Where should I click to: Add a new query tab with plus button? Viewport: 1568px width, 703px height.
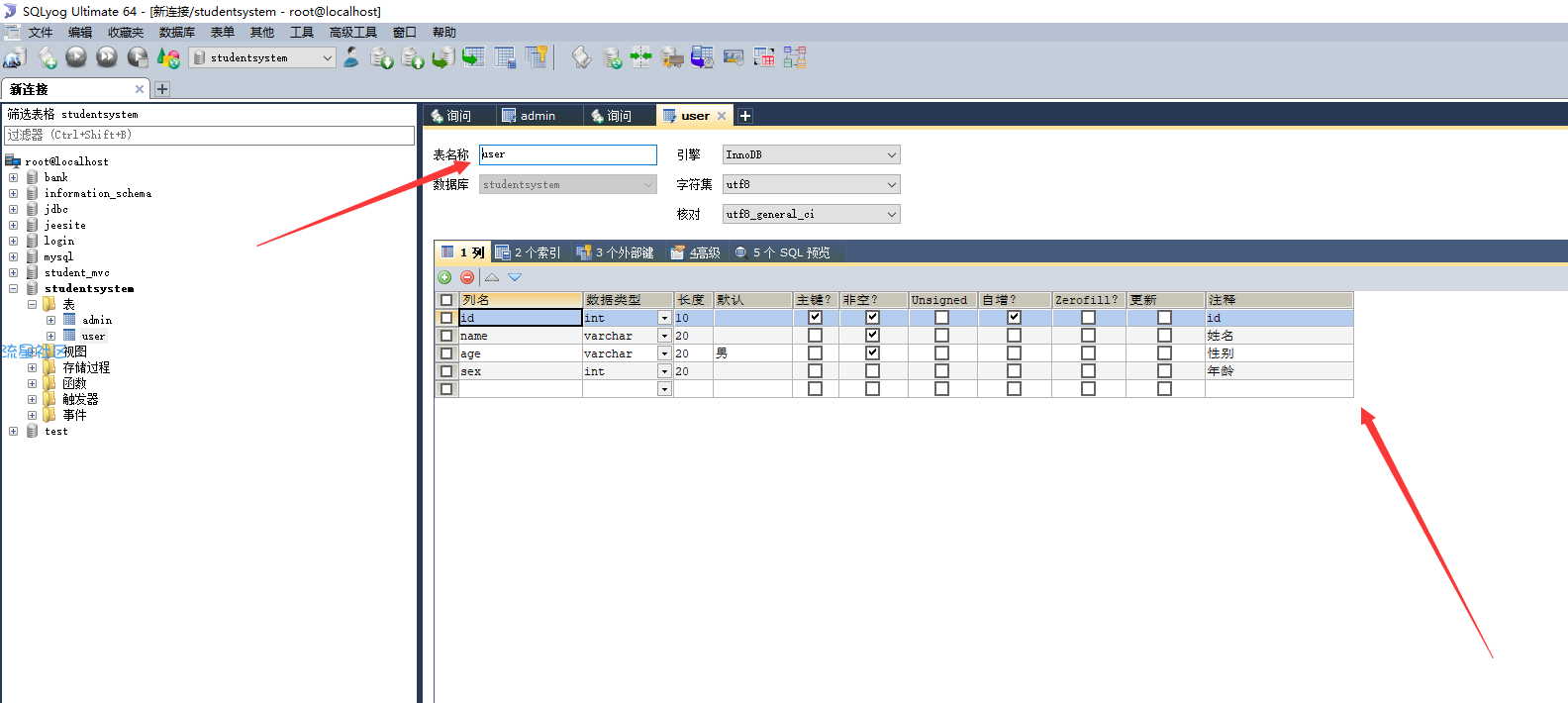745,116
